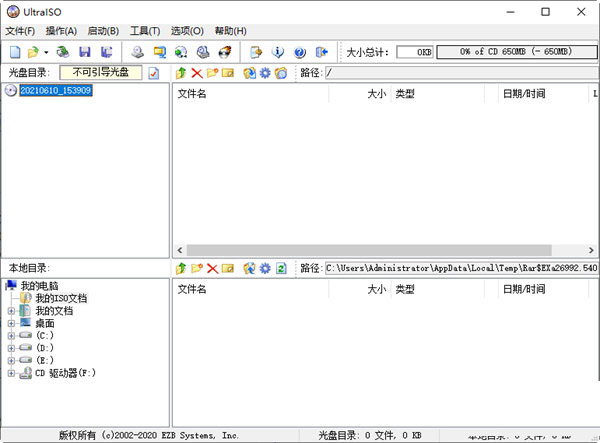Expand the CD 驱动器(F:) node
The image size is (600, 443).
(11, 373)
